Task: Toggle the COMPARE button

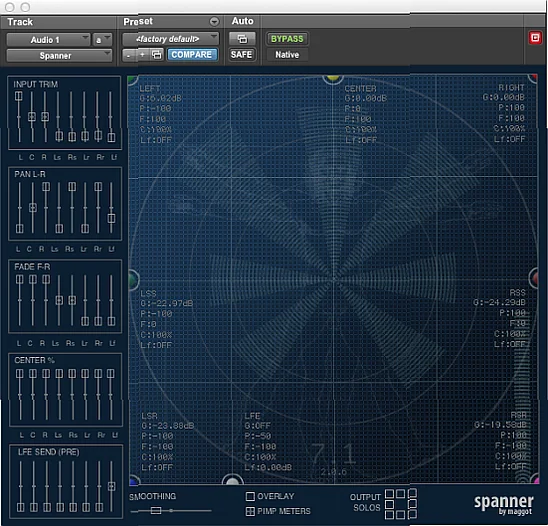Action: (192, 55)
